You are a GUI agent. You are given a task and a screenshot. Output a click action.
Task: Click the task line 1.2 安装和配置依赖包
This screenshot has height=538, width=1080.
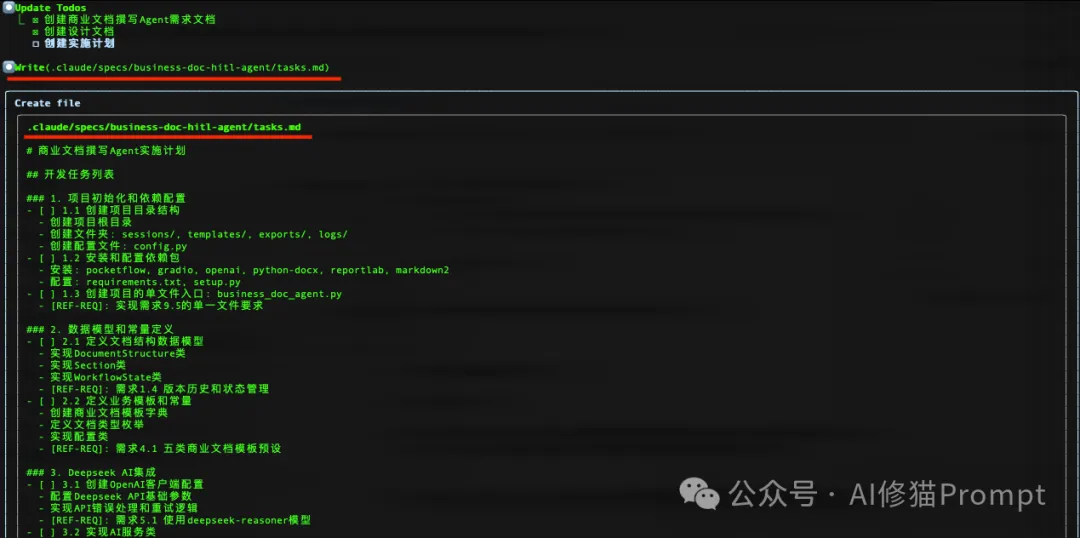[x=103, y=258]
